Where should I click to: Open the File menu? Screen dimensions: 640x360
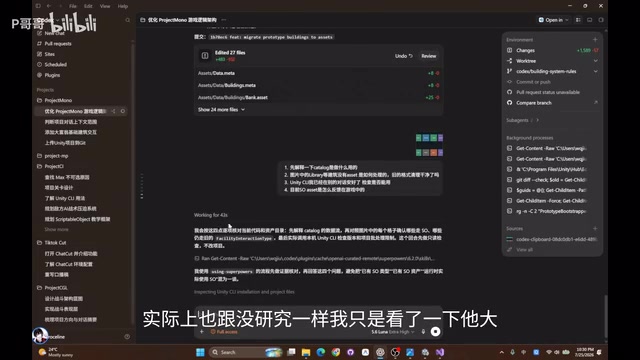pos(73,6)
